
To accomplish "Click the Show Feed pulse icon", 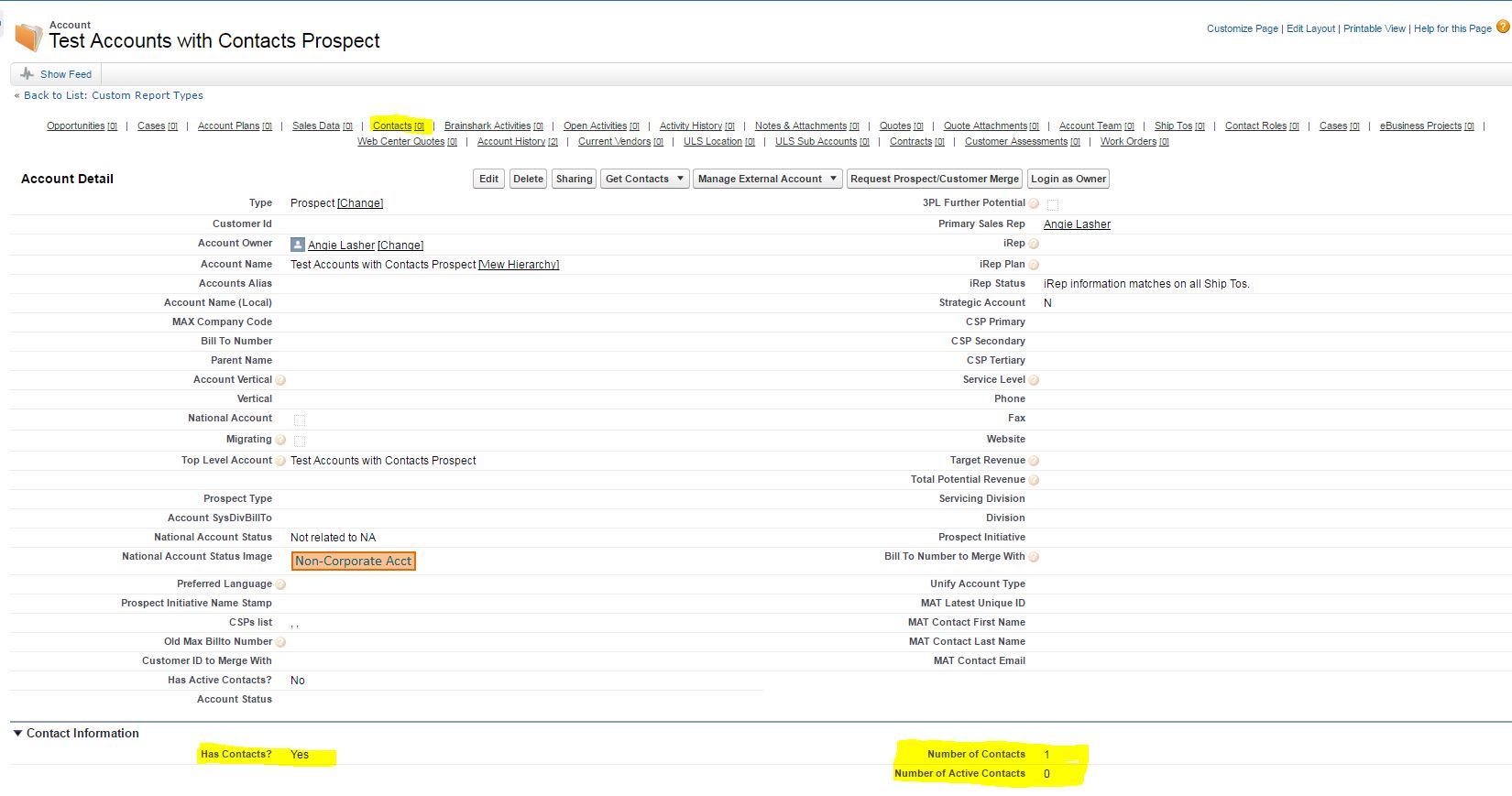I will (27, 74).
